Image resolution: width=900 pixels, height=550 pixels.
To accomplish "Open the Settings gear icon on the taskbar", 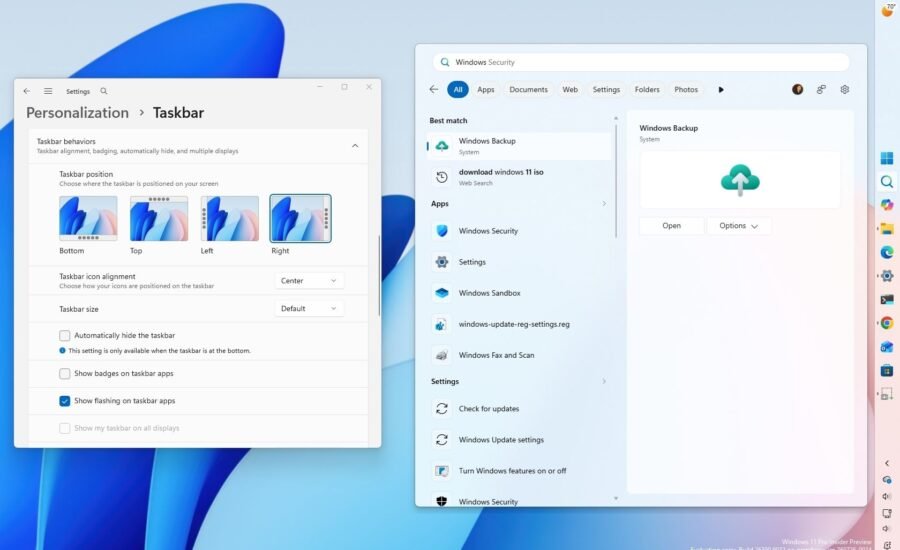I will click(x=887, y=276).
